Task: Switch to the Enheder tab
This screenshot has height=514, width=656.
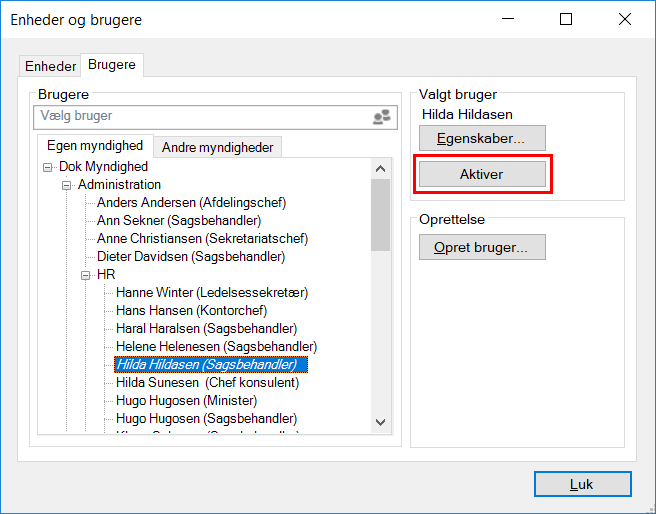Action: coord(51,66)
